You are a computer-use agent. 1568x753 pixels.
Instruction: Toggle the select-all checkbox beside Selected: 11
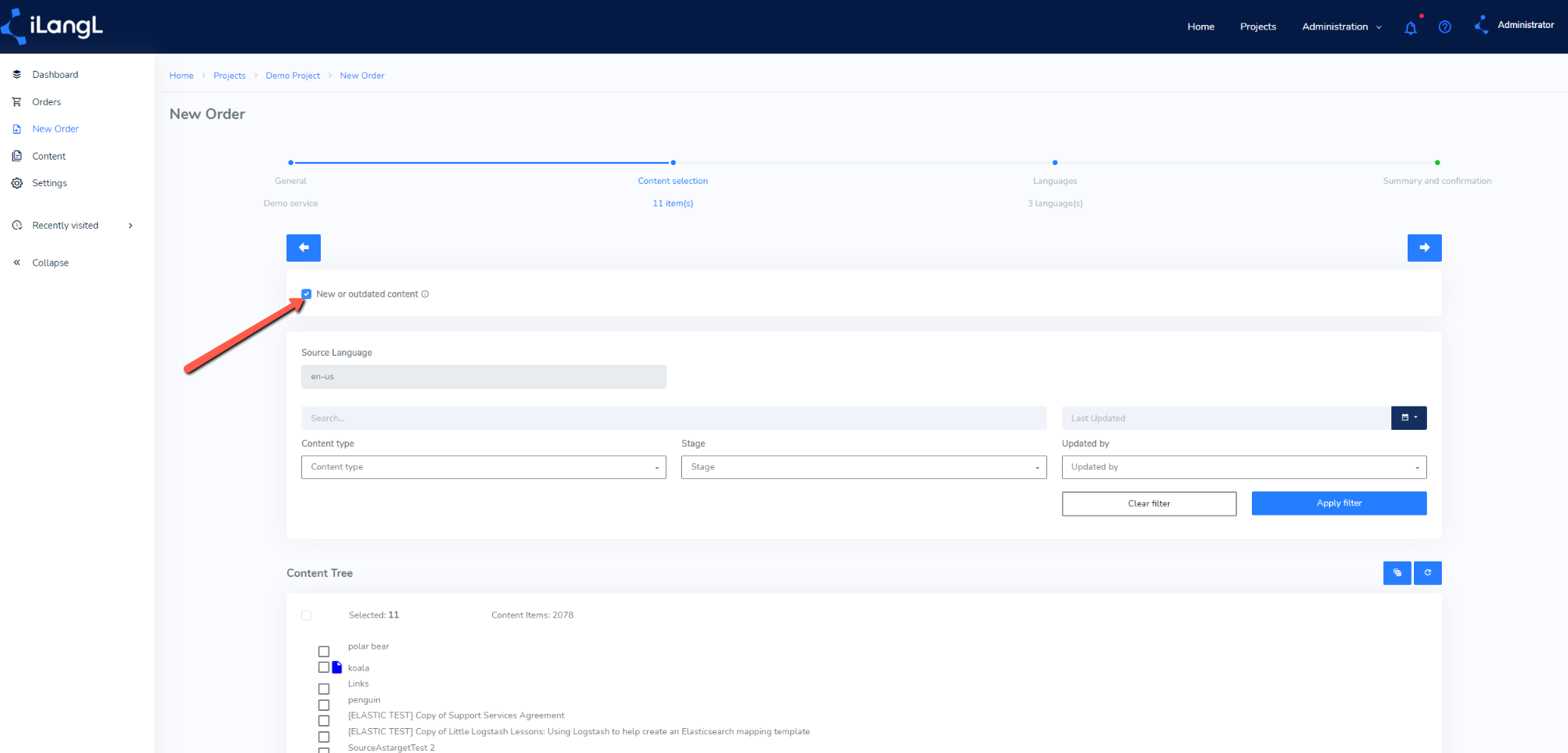click(307, 615)
